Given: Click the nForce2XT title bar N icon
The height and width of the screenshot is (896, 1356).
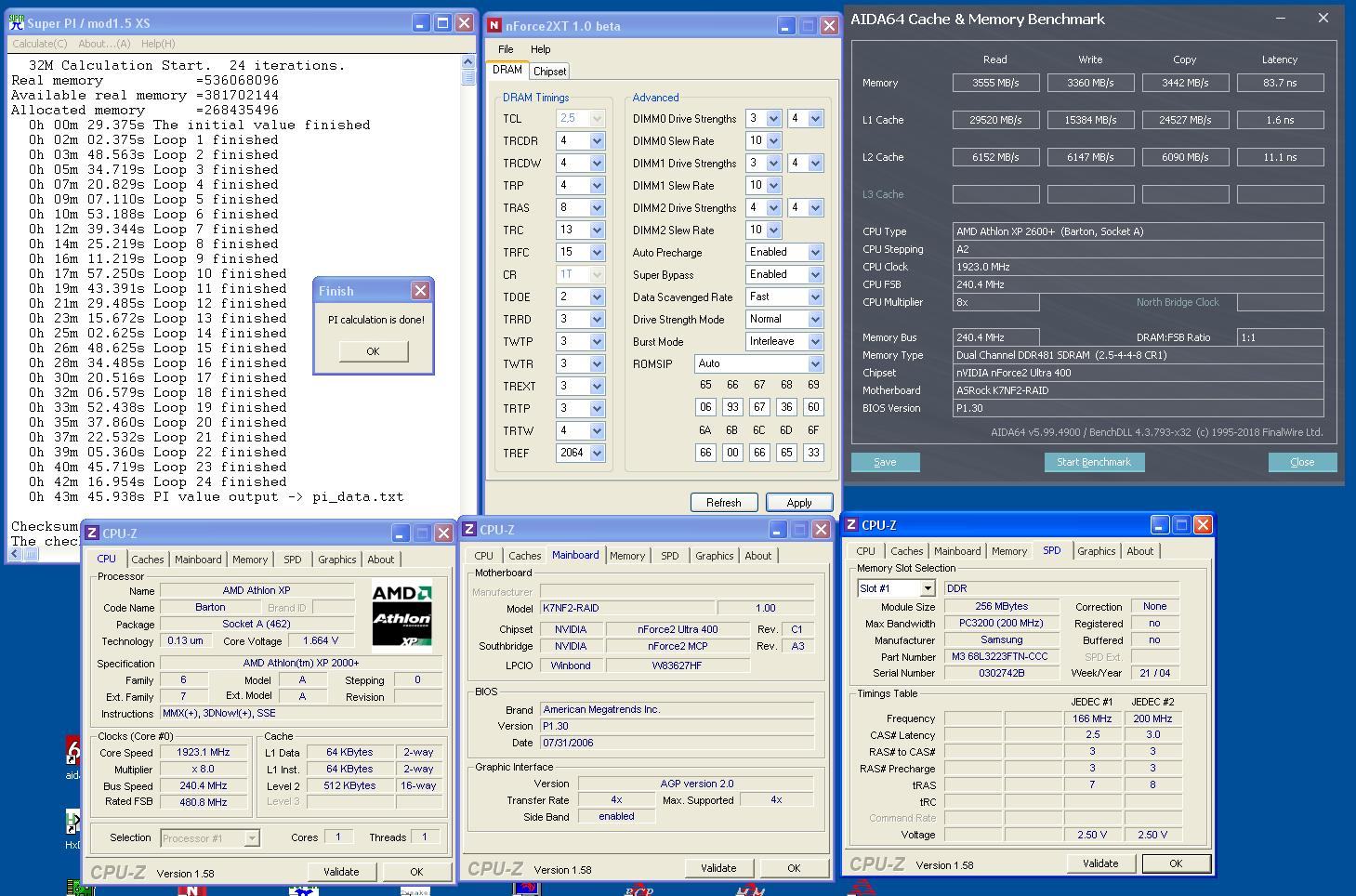Looking at the screenshot, I should 495,26.
